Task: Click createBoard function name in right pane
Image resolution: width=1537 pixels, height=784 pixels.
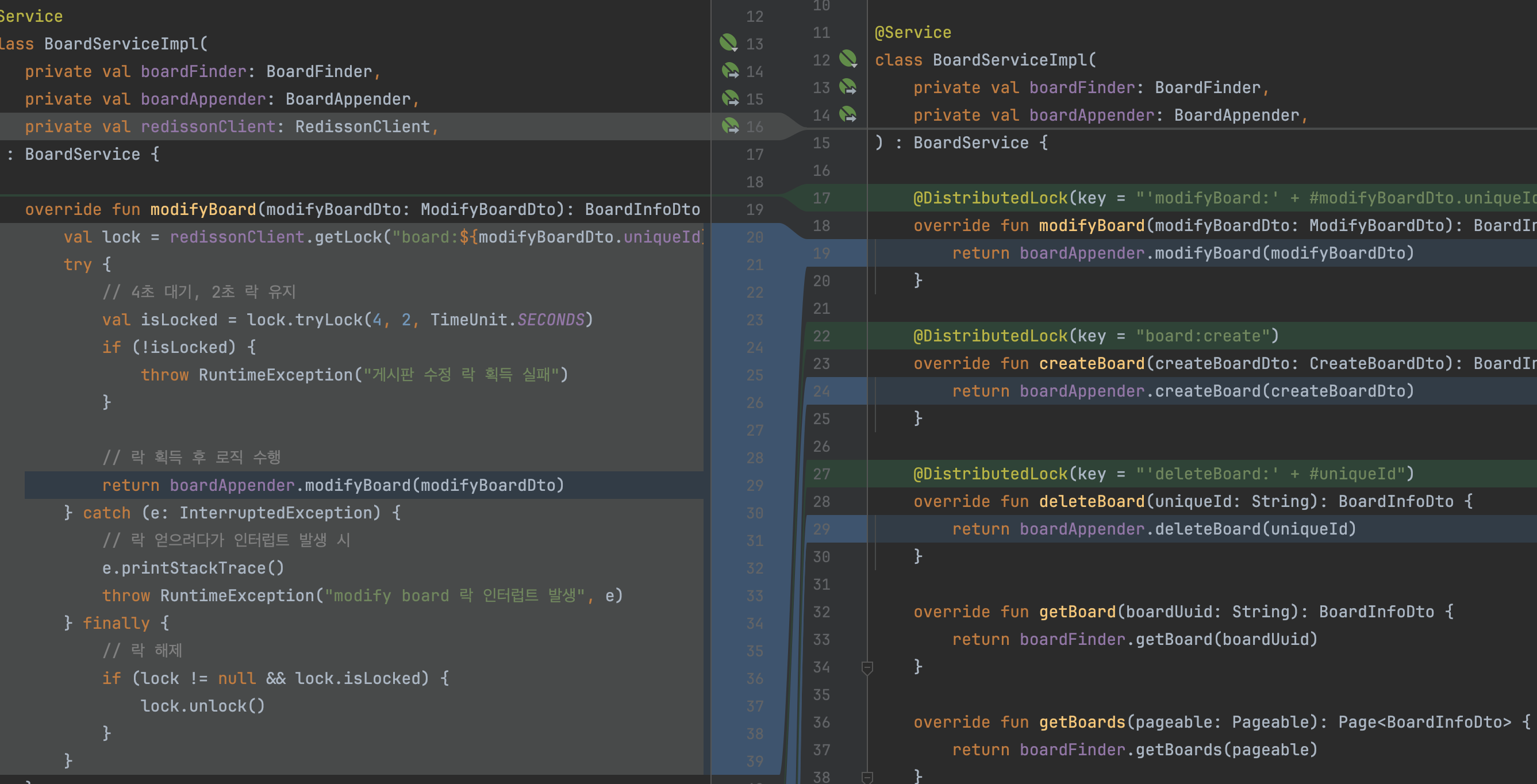Action: click(x=1092, y=363)
